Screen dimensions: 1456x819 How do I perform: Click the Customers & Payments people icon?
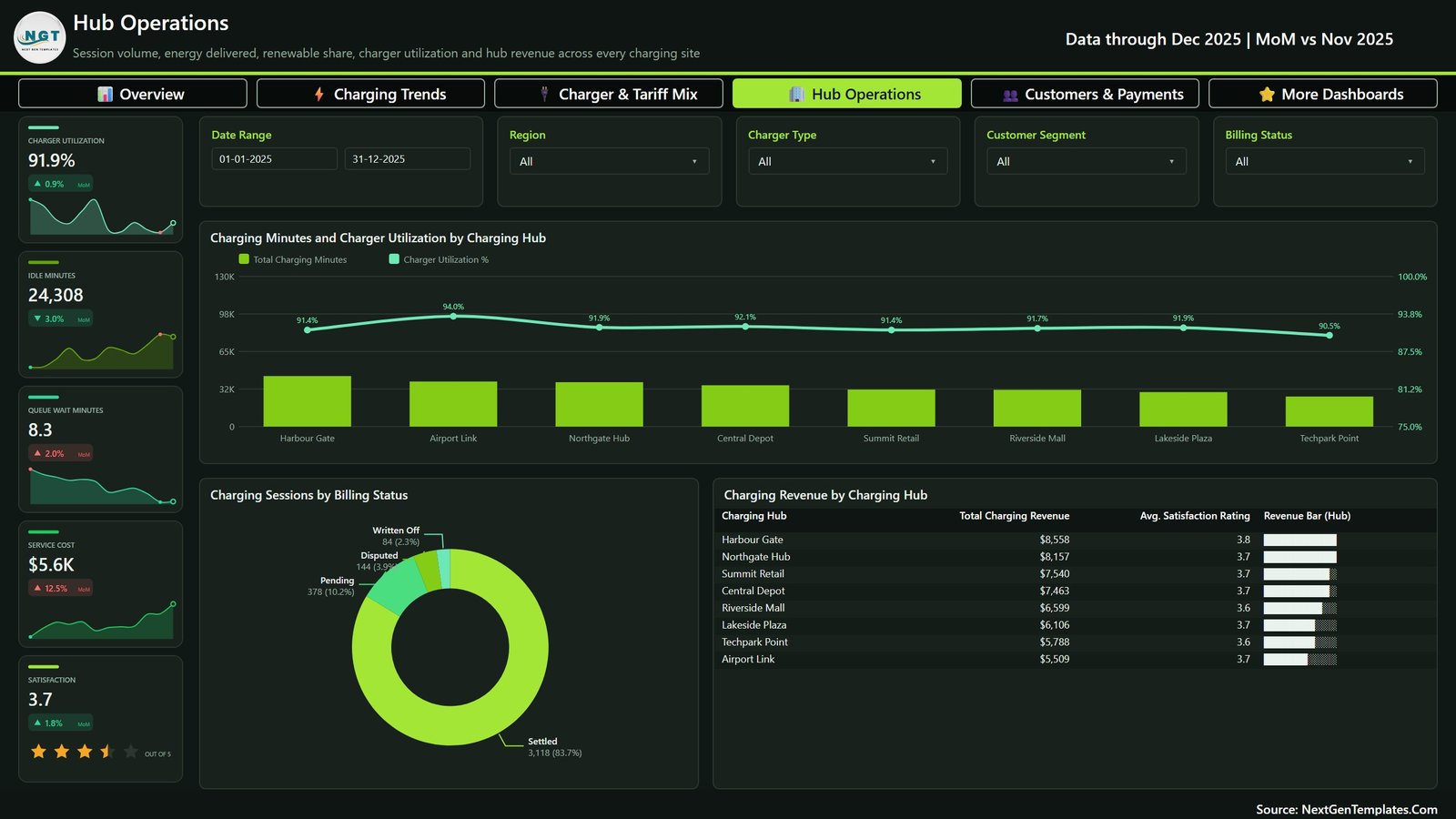pos(1010,95)
